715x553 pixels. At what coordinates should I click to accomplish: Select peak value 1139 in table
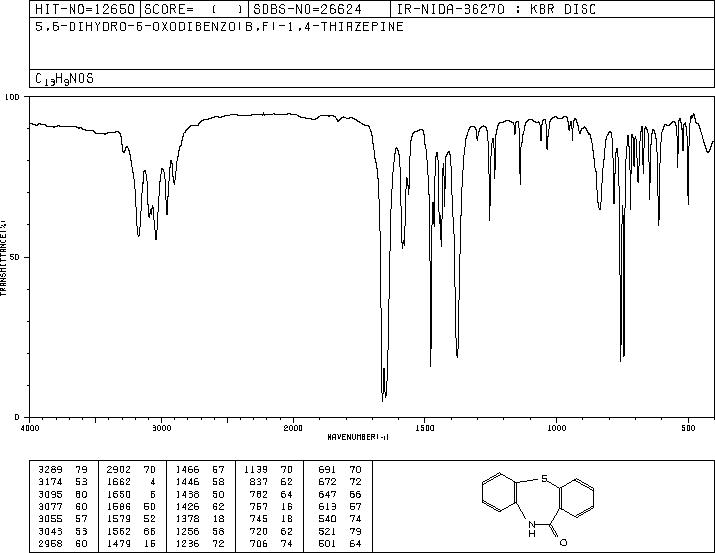coord(256,470)
